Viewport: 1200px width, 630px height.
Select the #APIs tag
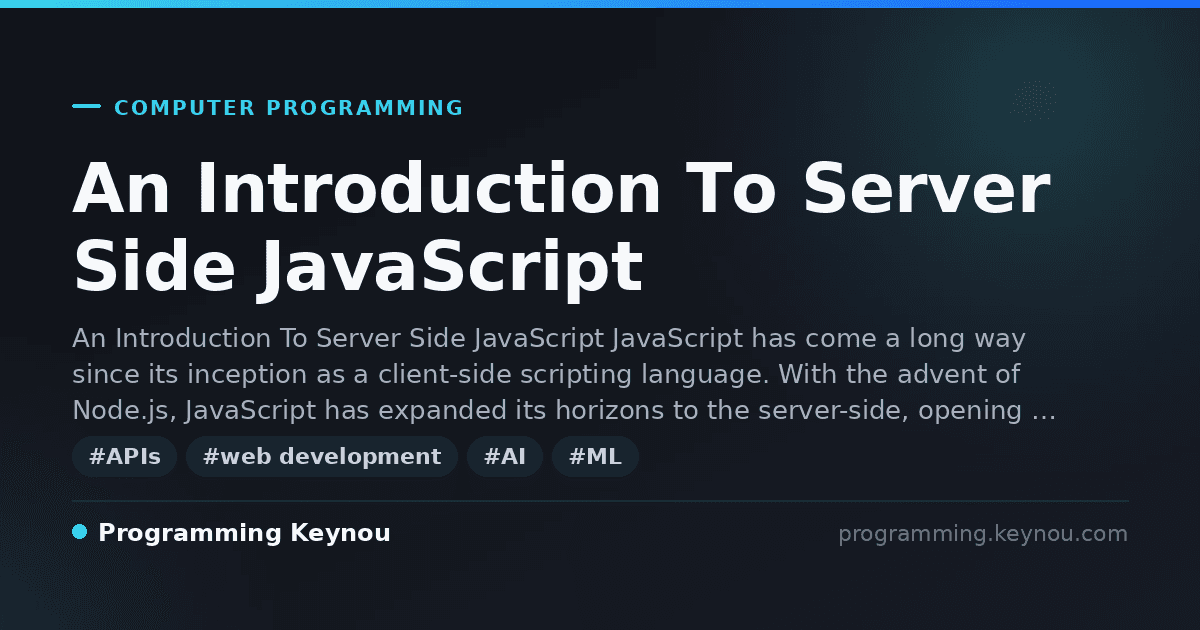(125, 457)
